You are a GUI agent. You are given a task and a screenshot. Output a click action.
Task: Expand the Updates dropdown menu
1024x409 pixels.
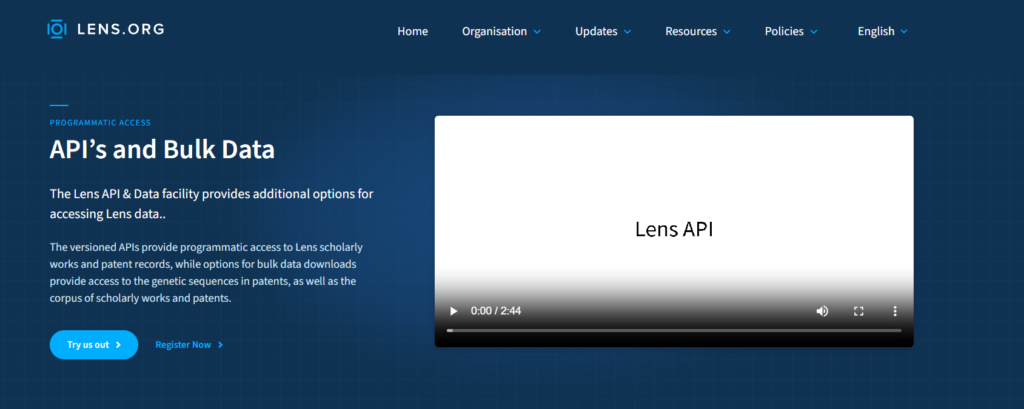point(603,31)
